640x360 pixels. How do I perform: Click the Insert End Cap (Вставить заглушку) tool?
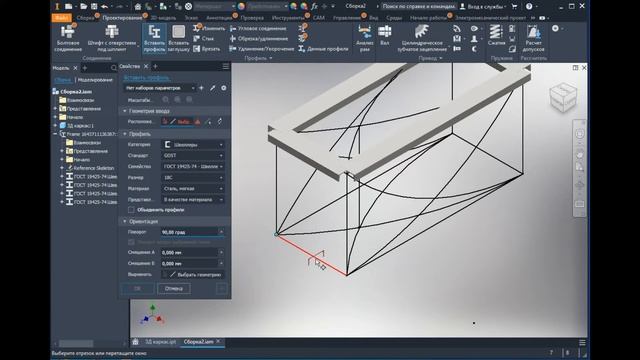(178, 38)
